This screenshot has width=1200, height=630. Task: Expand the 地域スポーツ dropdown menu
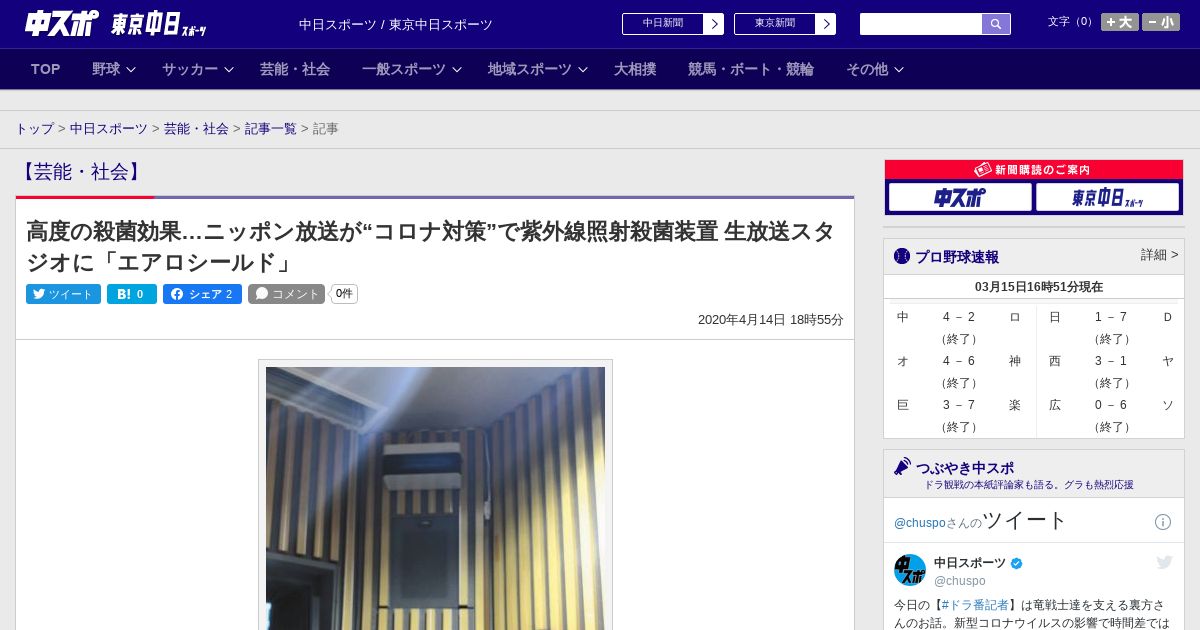(x=538, y=69)
